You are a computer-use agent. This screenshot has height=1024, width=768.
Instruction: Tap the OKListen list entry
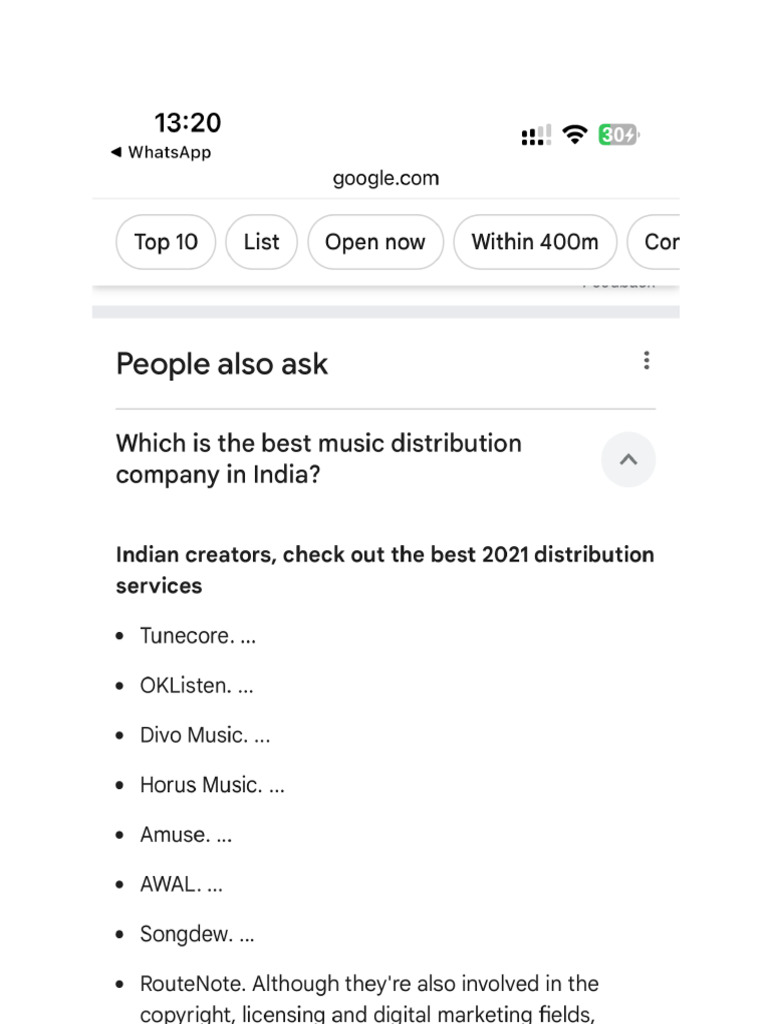click(x=196, y=686)
